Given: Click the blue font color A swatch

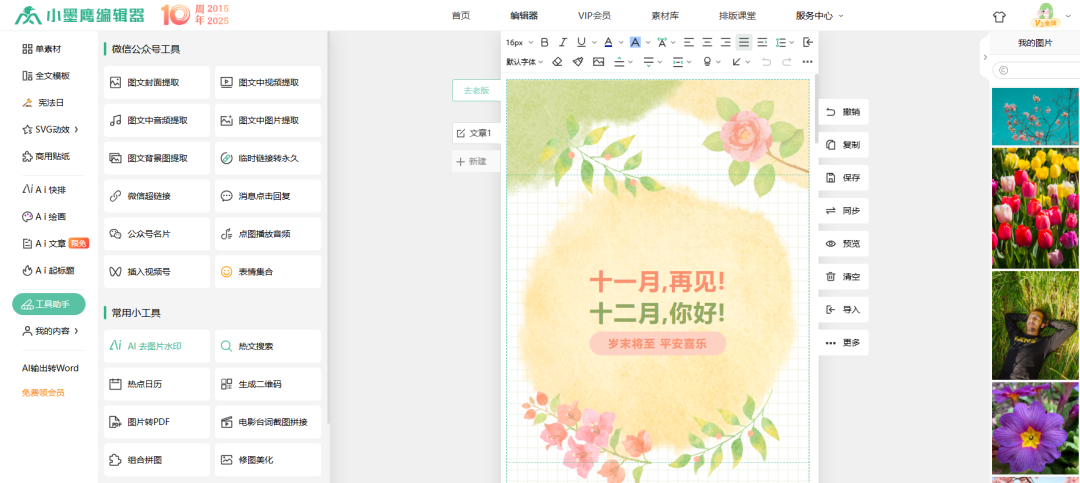Looking at the screenshot, I should click(608, 43).
